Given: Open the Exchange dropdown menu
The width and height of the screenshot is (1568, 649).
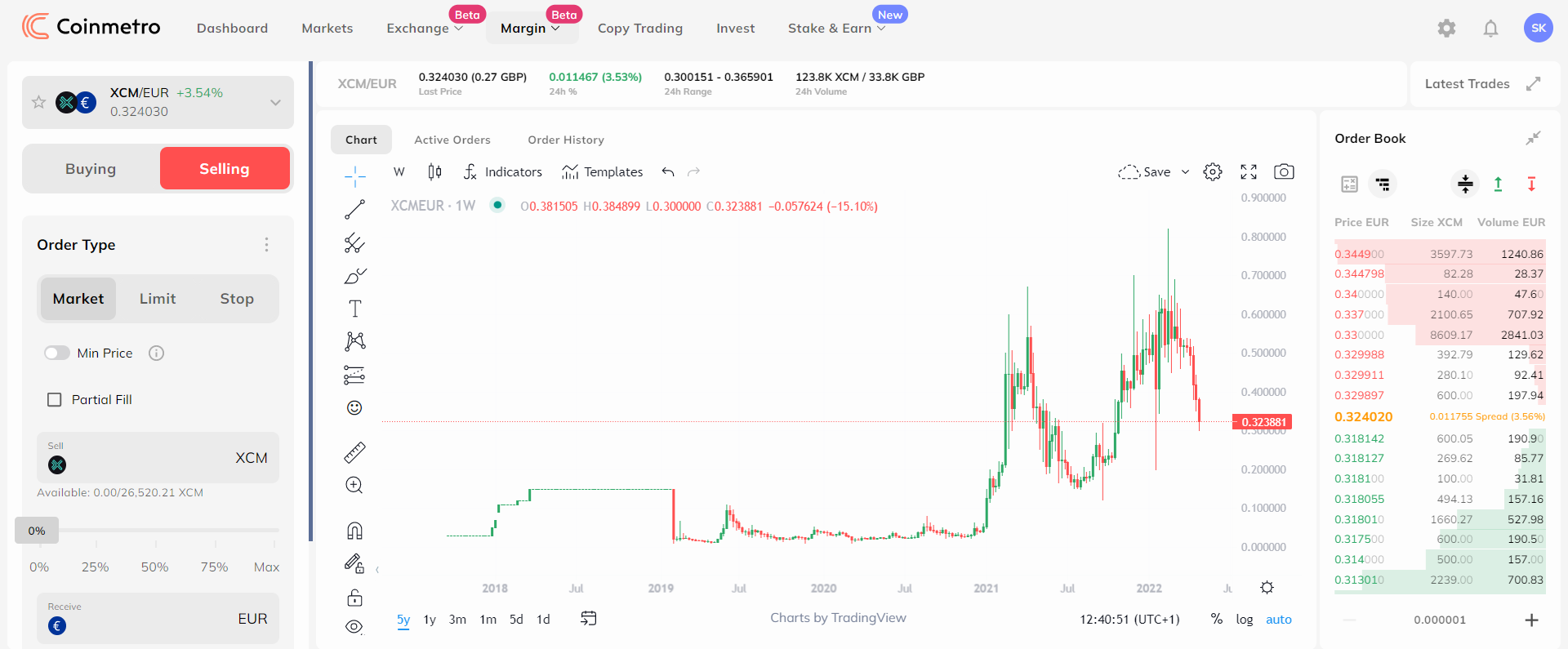Looking at the screenshot, I should click(x=425, y=29).
